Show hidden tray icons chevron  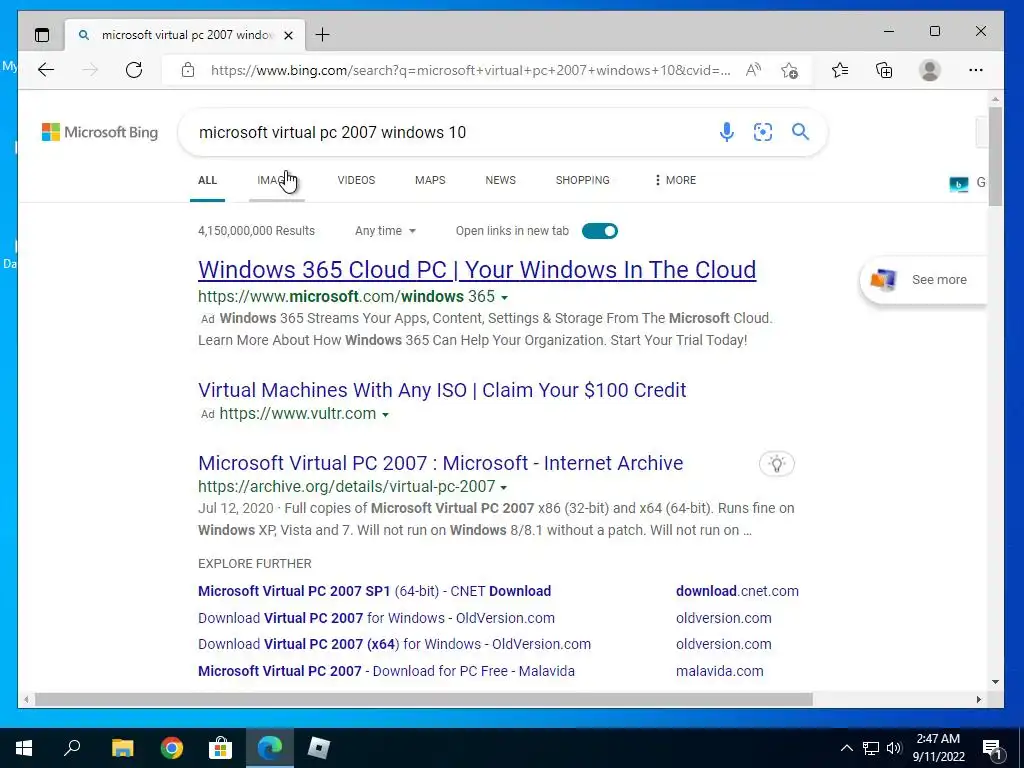pos(846,748)
